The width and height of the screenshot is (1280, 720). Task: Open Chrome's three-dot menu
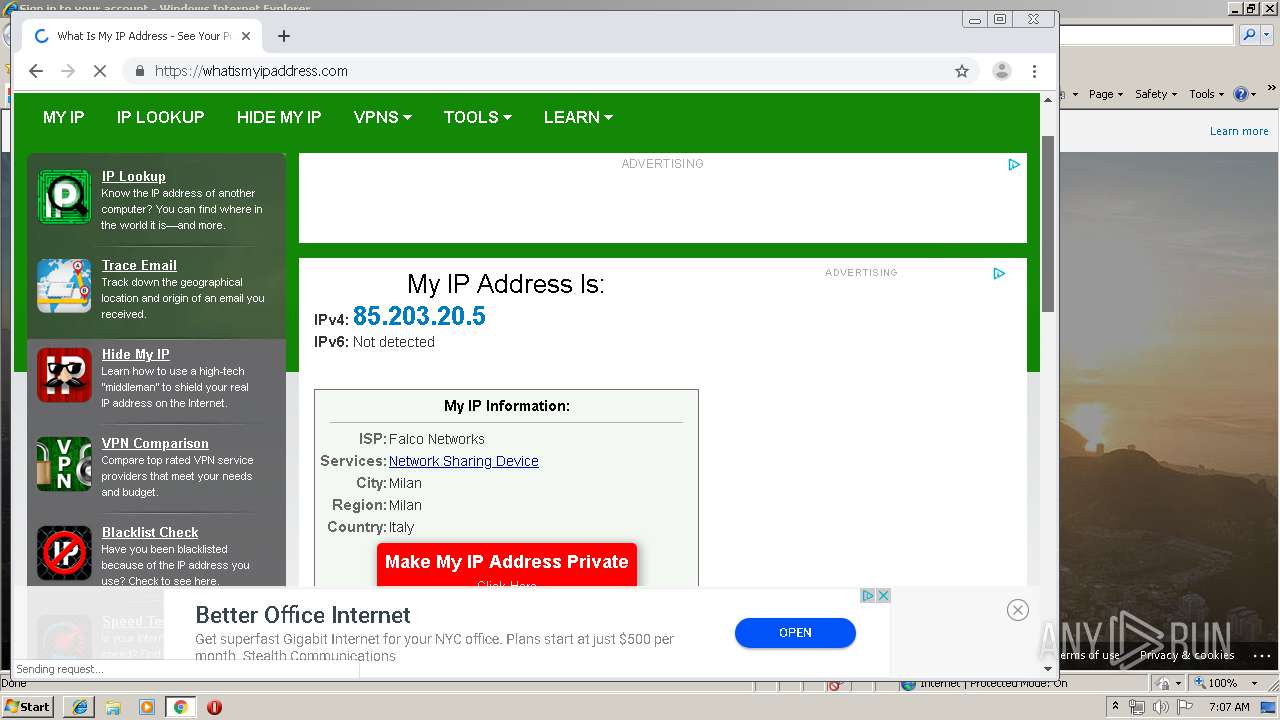1034,71
